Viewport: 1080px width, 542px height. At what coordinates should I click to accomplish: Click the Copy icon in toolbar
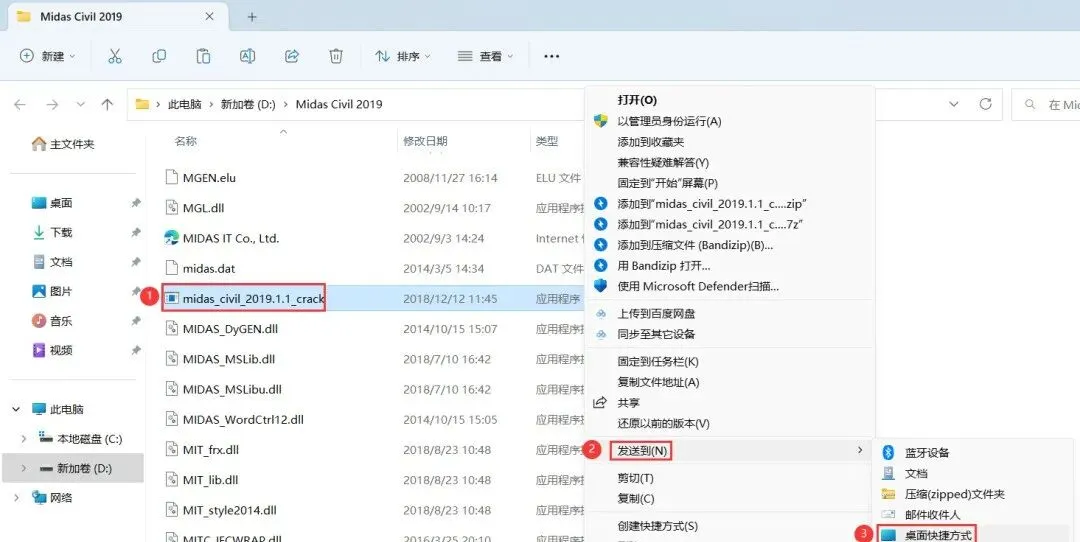(x=159, y=56)
